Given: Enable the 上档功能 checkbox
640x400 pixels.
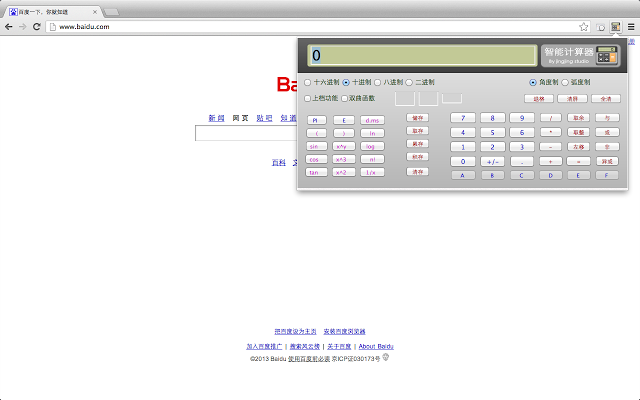Looking at the screenshot, I should pos(308,98).
